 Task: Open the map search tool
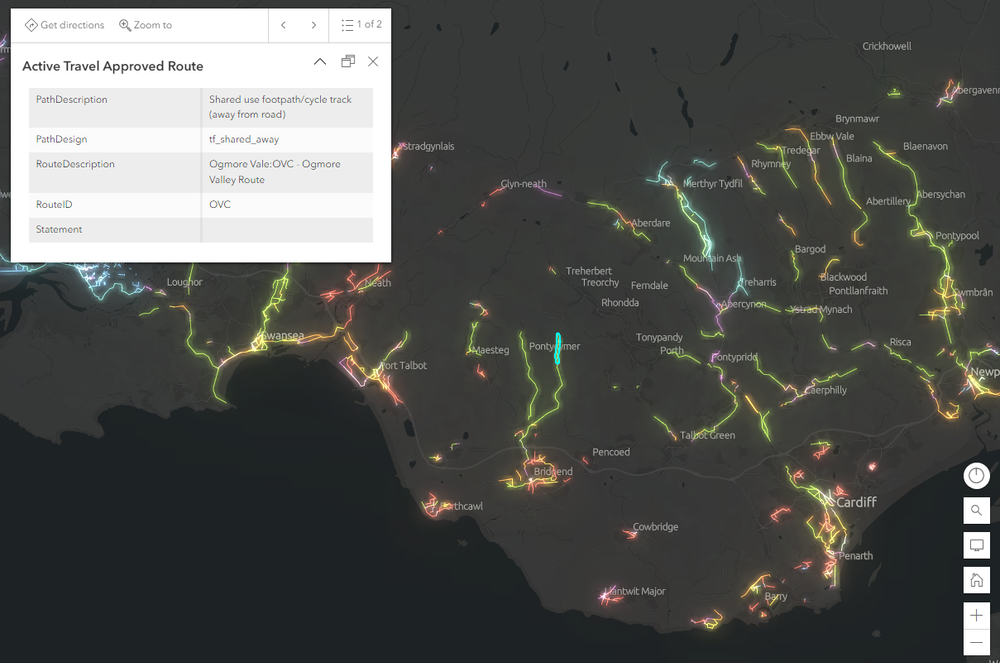click(976, 510)
